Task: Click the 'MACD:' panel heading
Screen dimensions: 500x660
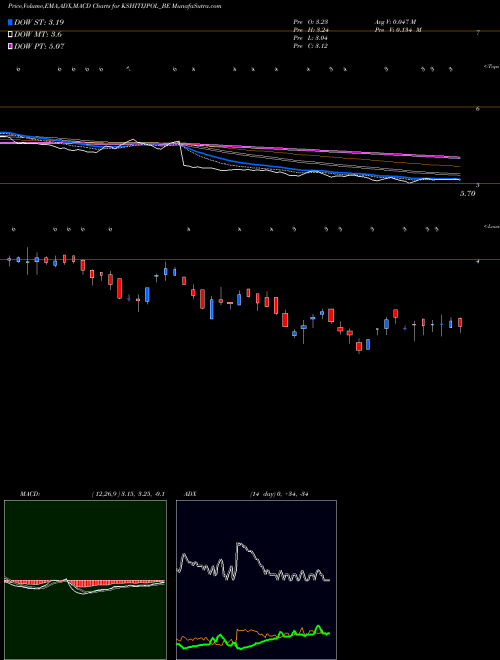Action: pyautogui.click(x=29, y=494)
